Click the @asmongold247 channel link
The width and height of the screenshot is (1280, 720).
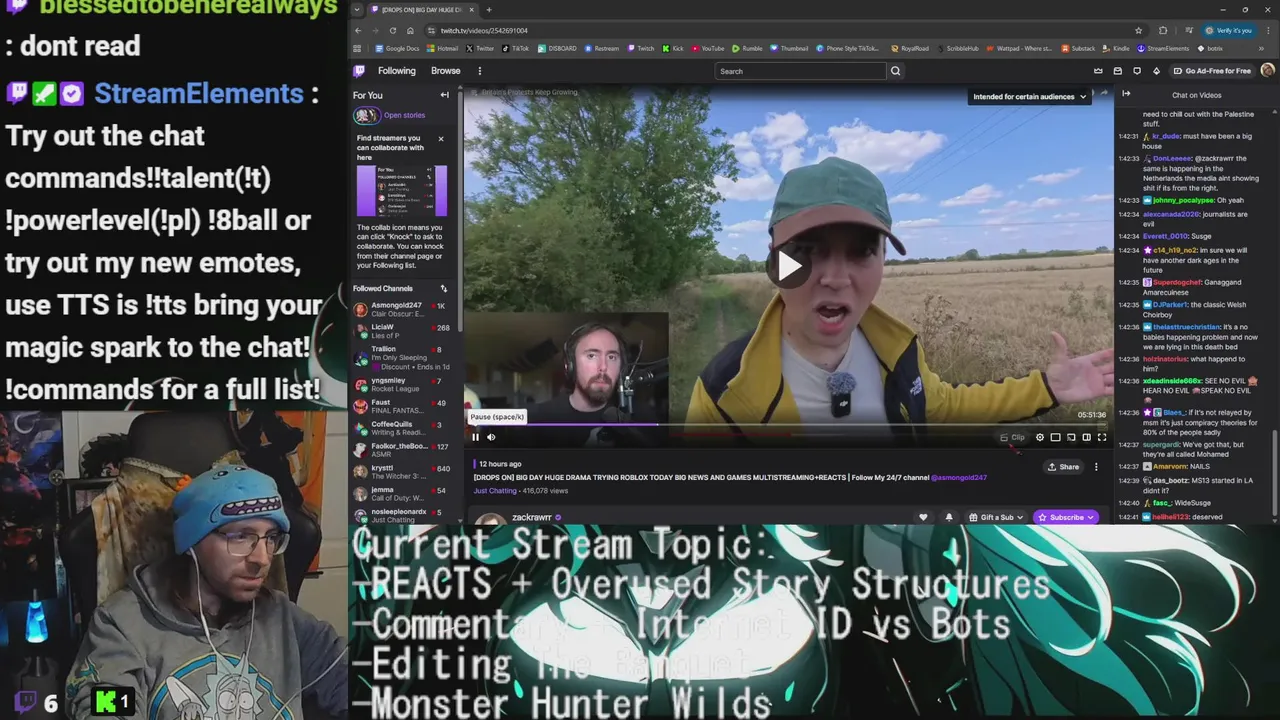[x=959, y=478]
